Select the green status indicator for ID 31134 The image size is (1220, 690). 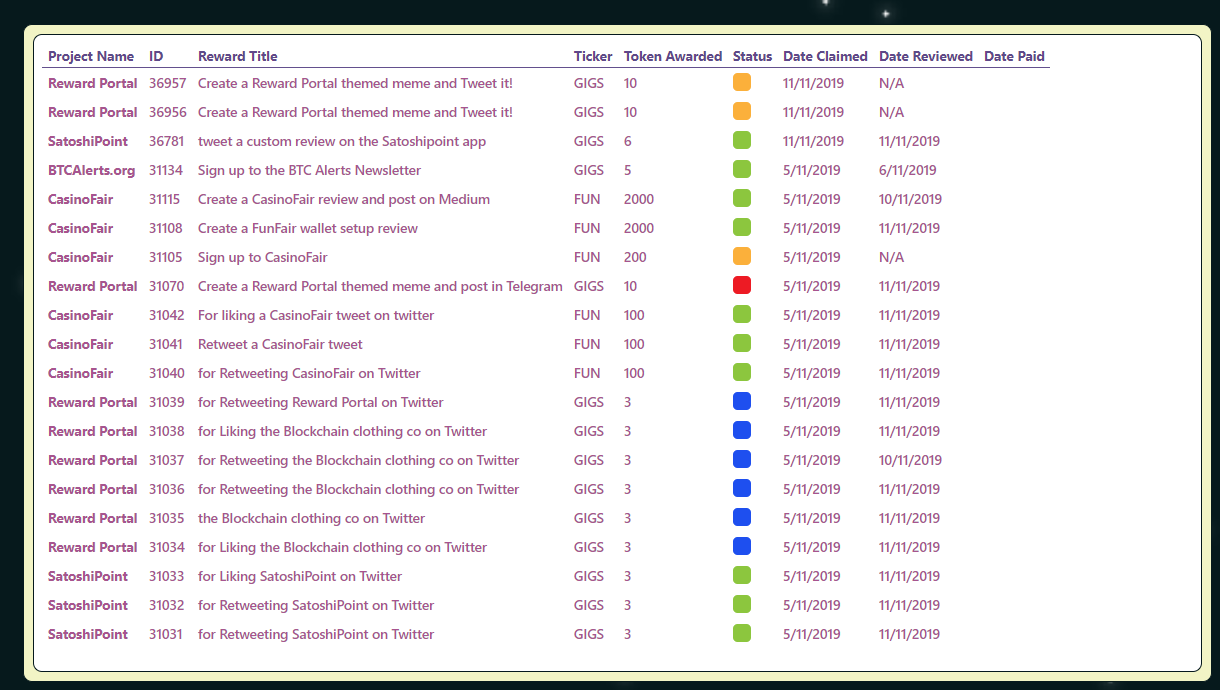742,170
